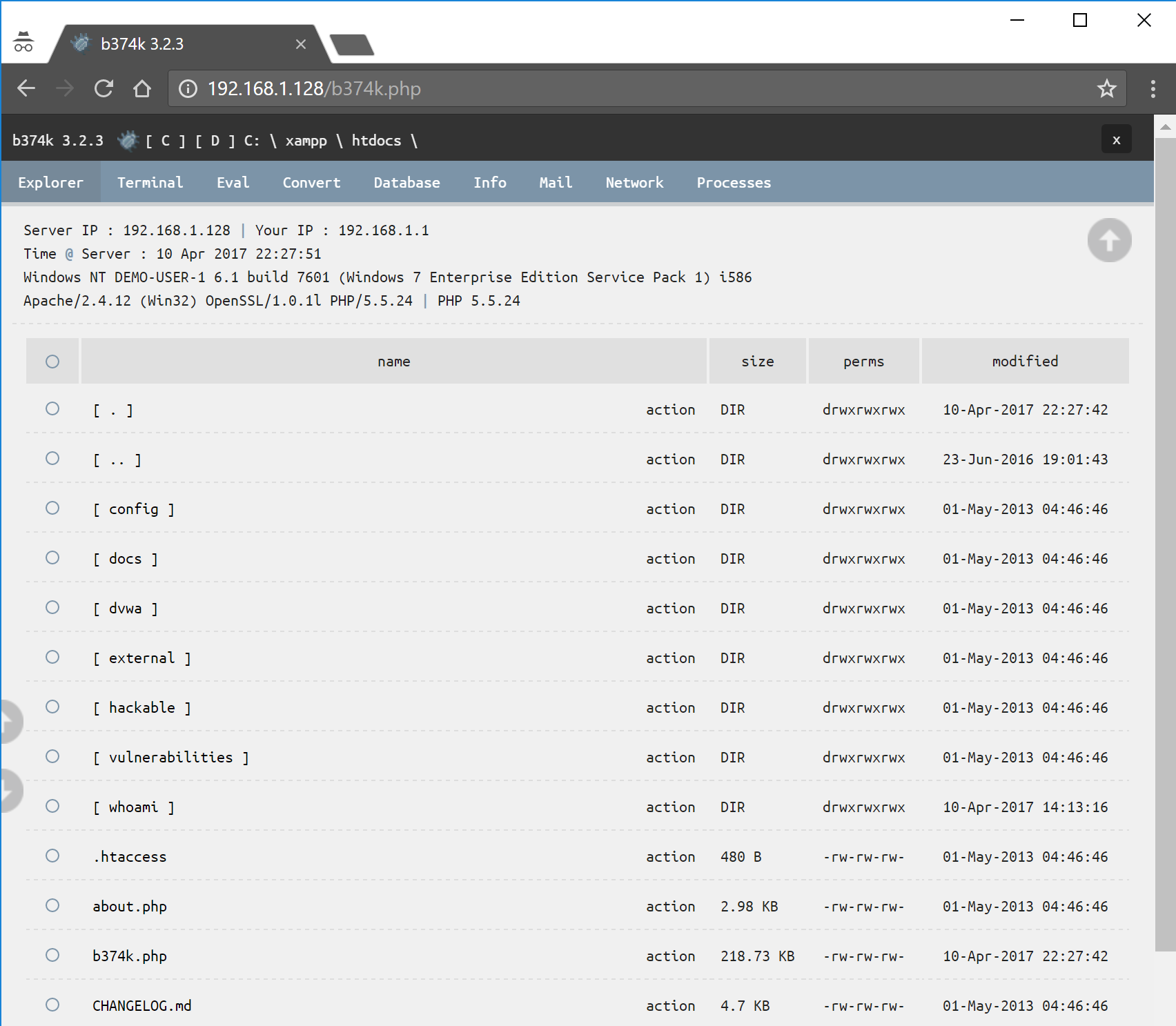Click the scroll-to-top arrow icon
This screenshot has height=1026, width=1176.
(1109, 240)
